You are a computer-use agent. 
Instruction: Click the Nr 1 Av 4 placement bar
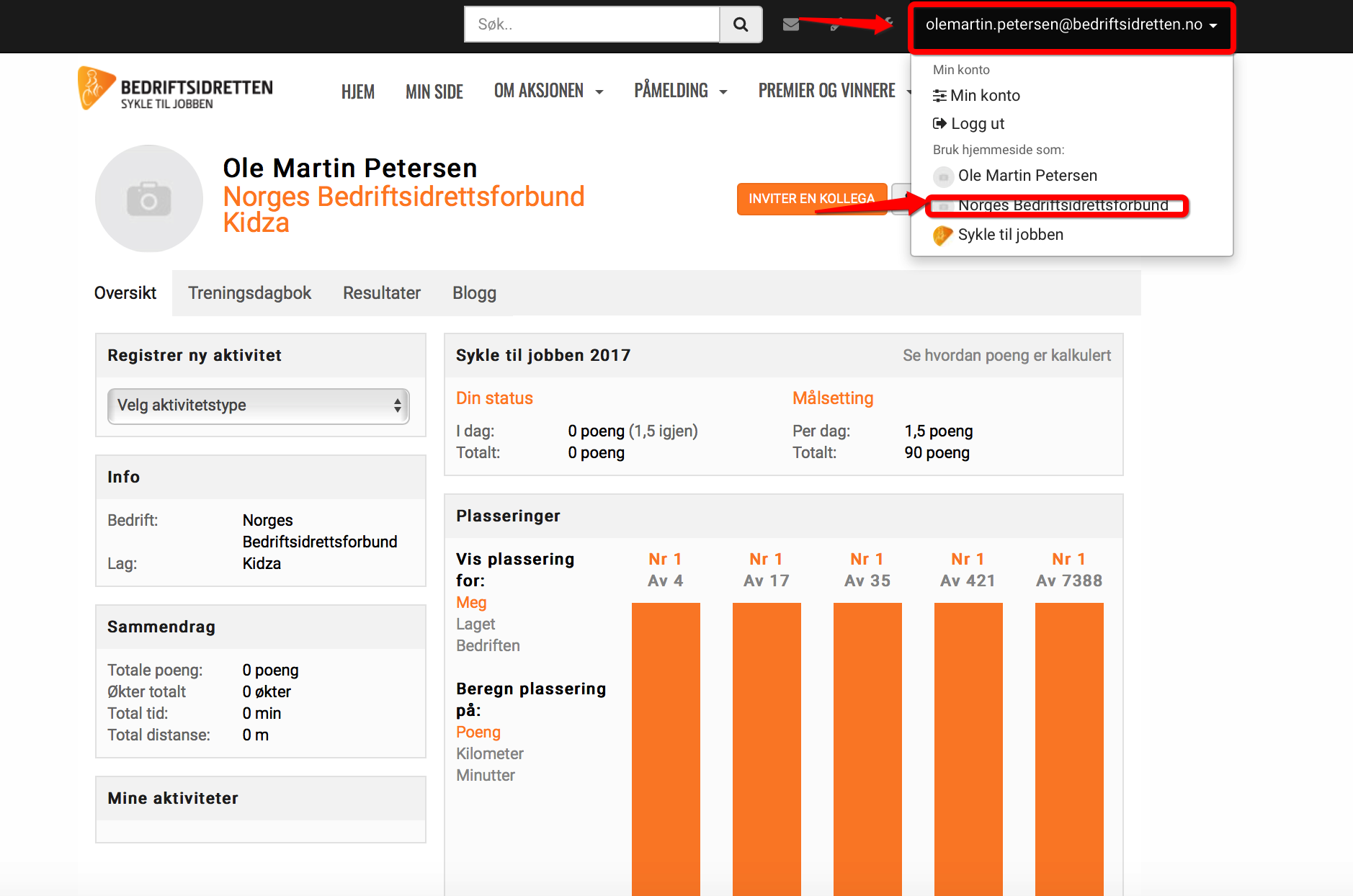click(666, 749)
